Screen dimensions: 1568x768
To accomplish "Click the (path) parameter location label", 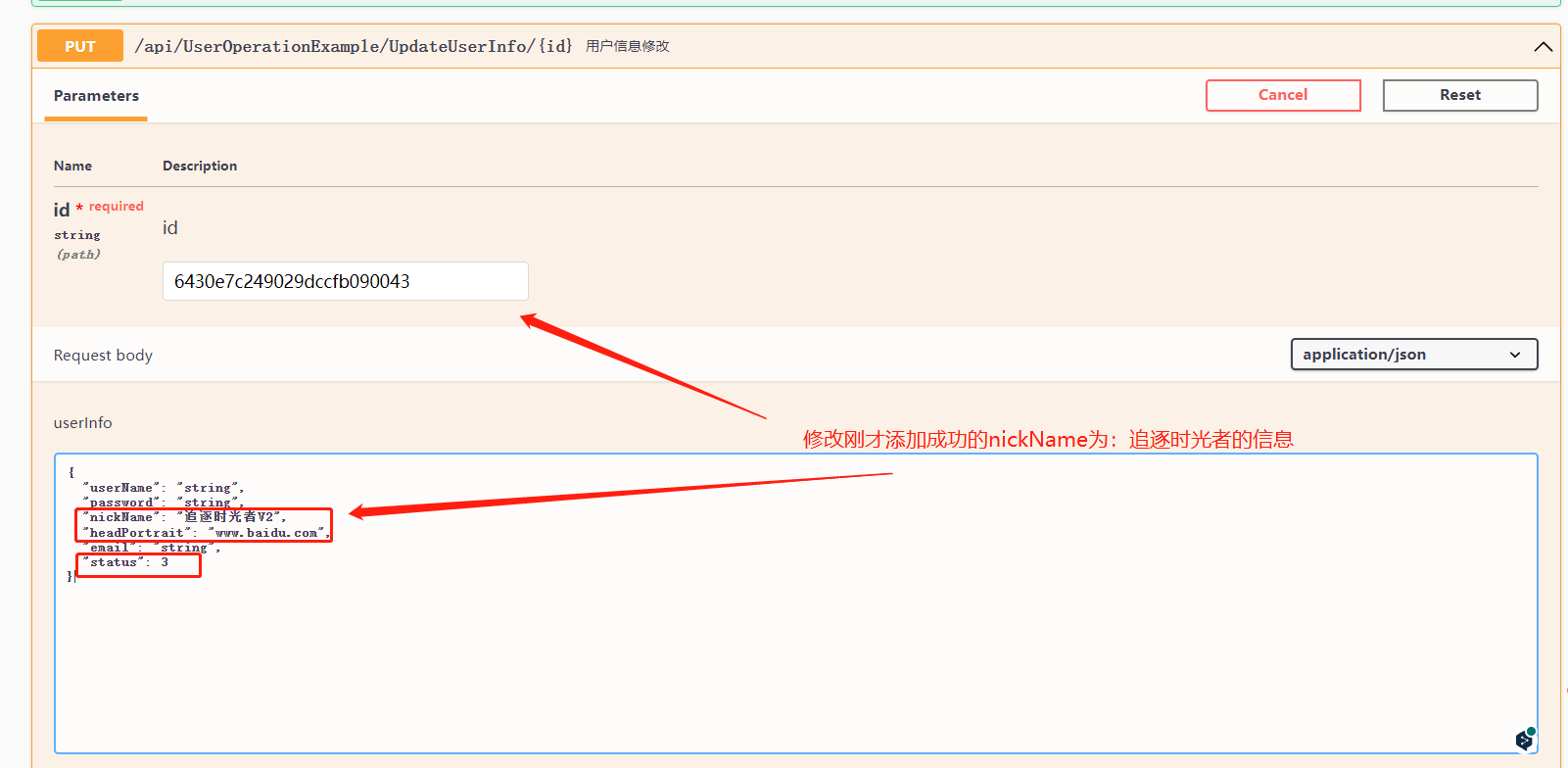I will tap(78, 255).
